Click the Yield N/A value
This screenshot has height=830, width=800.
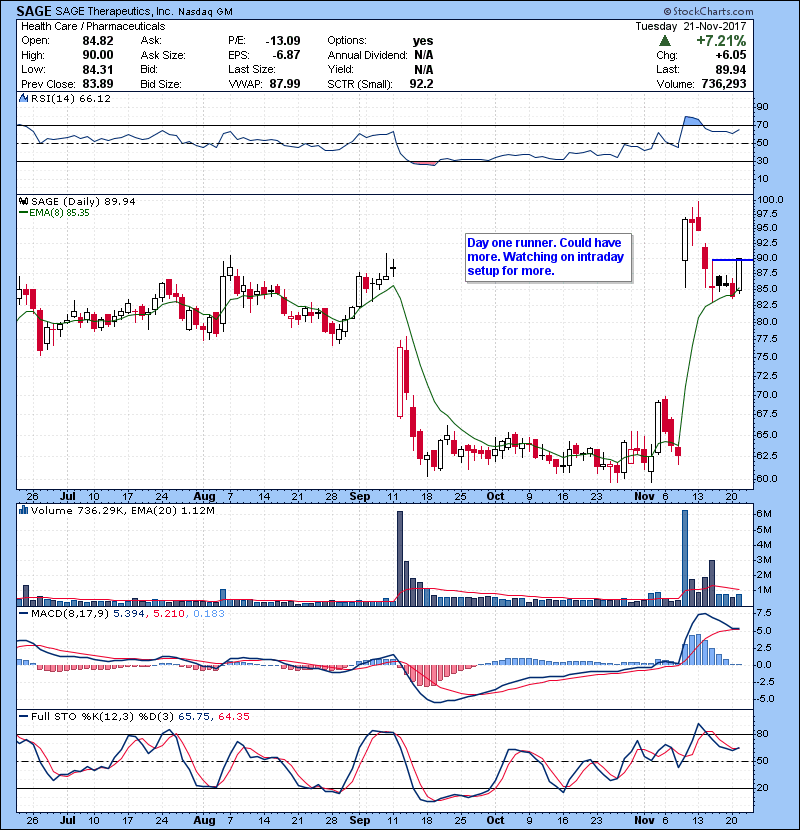pyautogui.click(x=424, y=69)
